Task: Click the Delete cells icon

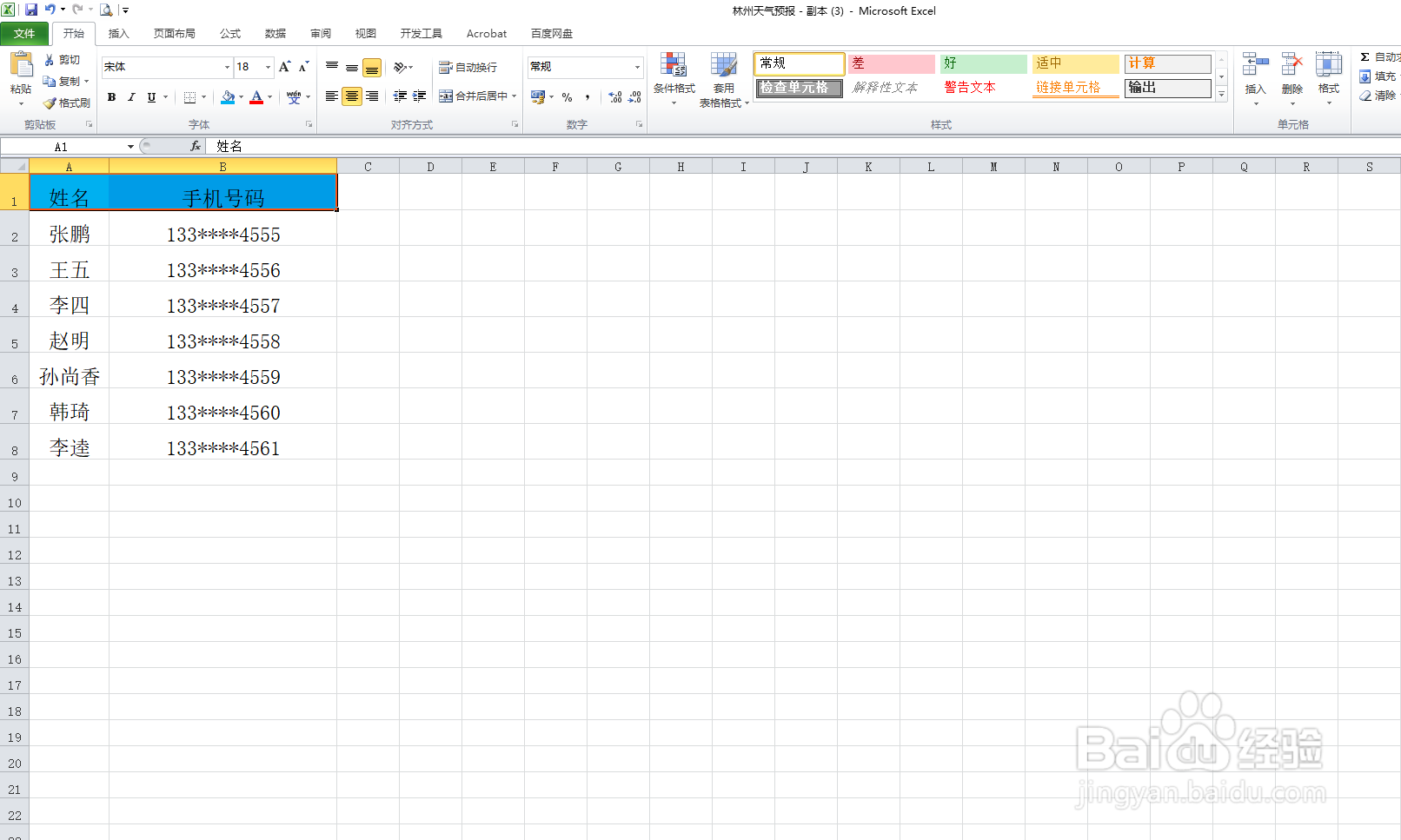Action: [1292, 65]
